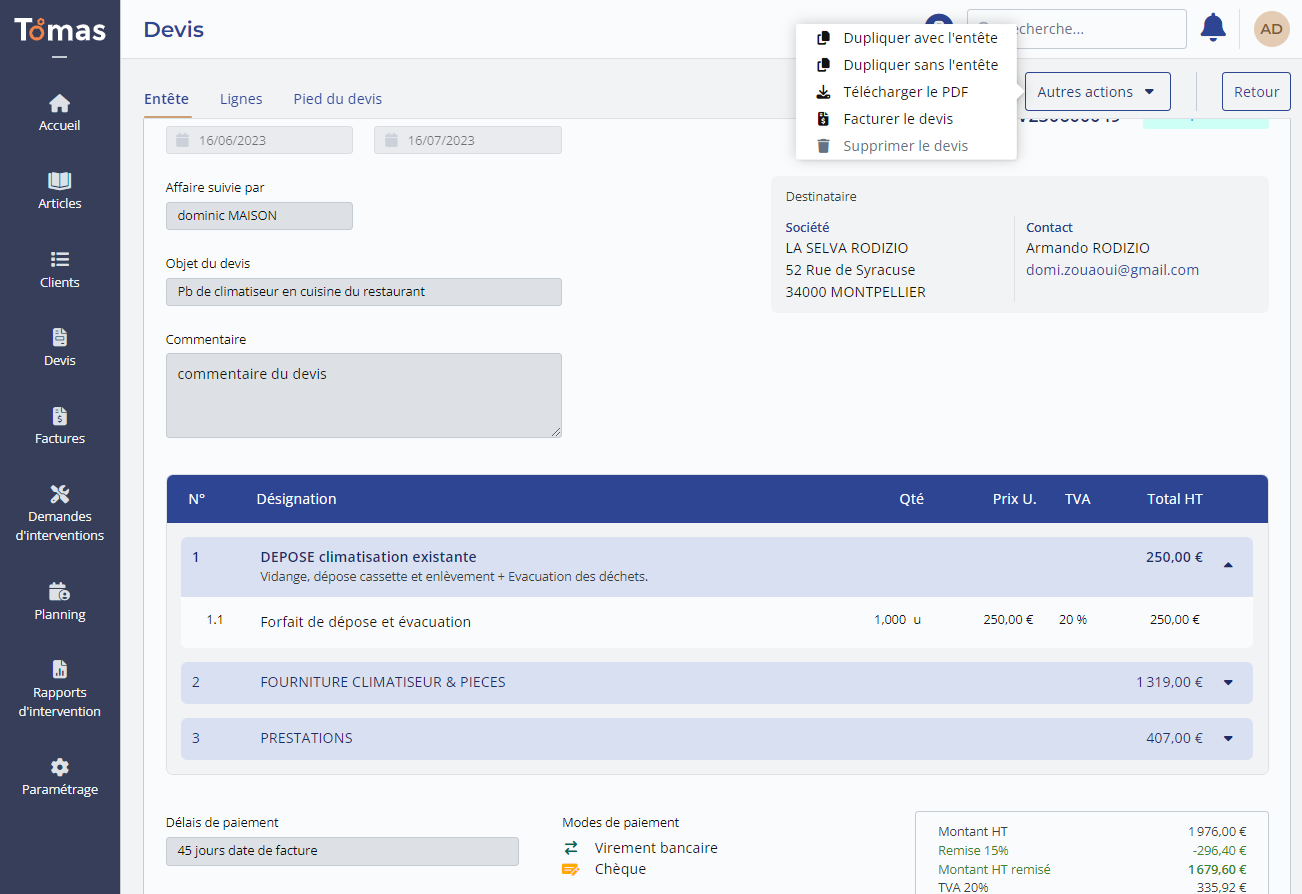Viewport: 1302px width, 894px height.
Task: Go to Clients list icon
Action: [x=60, y=260]
